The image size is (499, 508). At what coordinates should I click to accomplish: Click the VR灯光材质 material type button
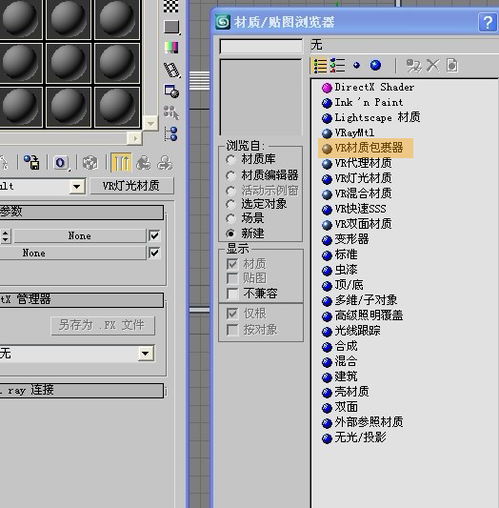(x=132, y=186)
